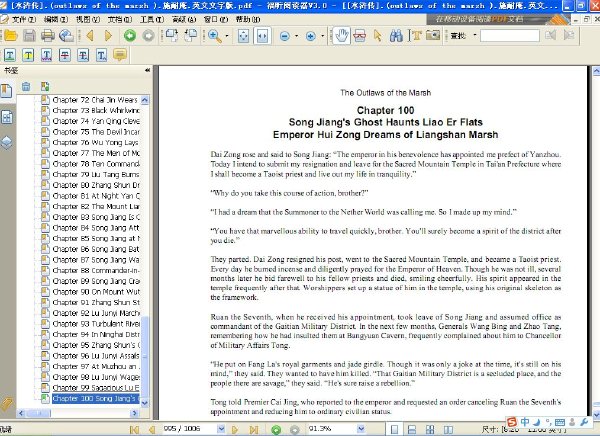Toggle fit width view mode
The image size is (600, 436).
click(x=262, y=36)
